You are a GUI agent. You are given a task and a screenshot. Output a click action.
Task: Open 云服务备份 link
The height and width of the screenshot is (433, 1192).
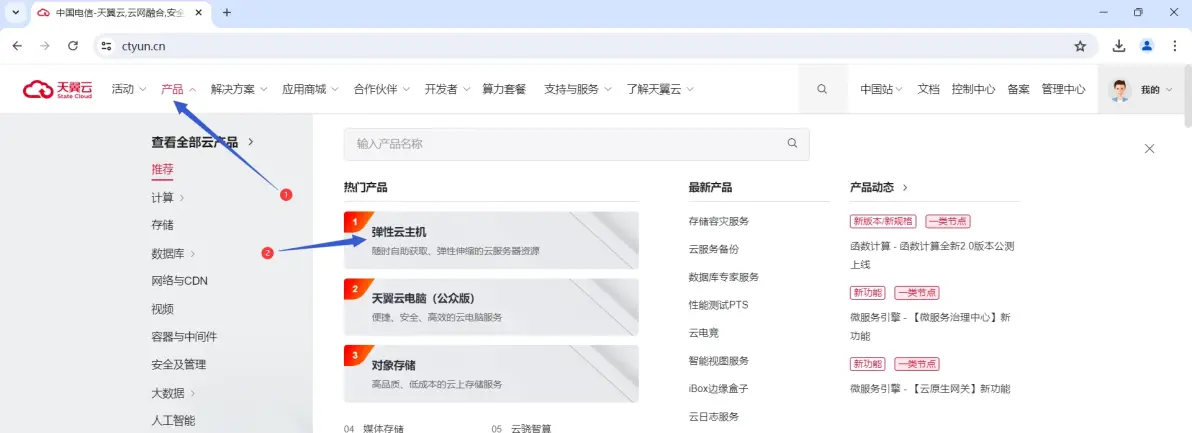714,249
